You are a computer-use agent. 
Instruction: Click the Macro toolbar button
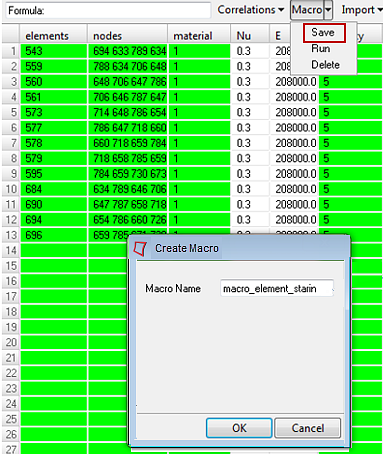[307, 10]
